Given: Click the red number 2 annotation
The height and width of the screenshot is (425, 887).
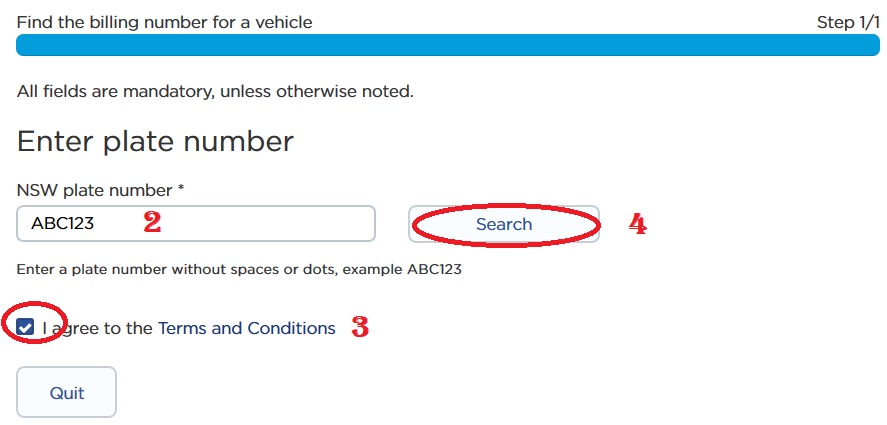Looking at the screenshot, I should (152, 222).
